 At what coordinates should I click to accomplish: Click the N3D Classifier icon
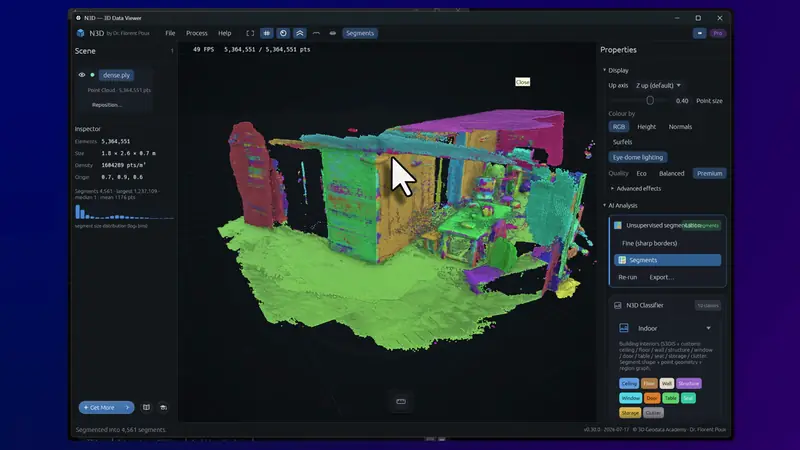coord(618,306)
